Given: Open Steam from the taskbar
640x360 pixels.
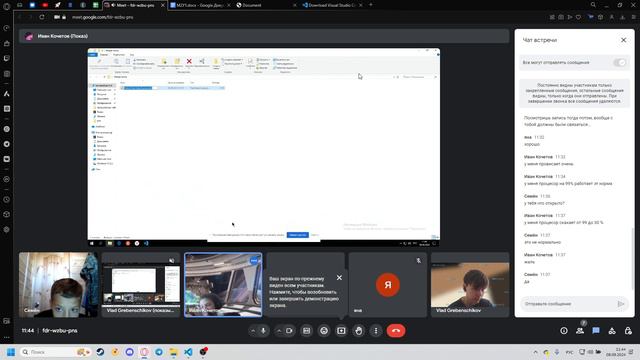Looking at the screenshot, I should pos(100,352).
